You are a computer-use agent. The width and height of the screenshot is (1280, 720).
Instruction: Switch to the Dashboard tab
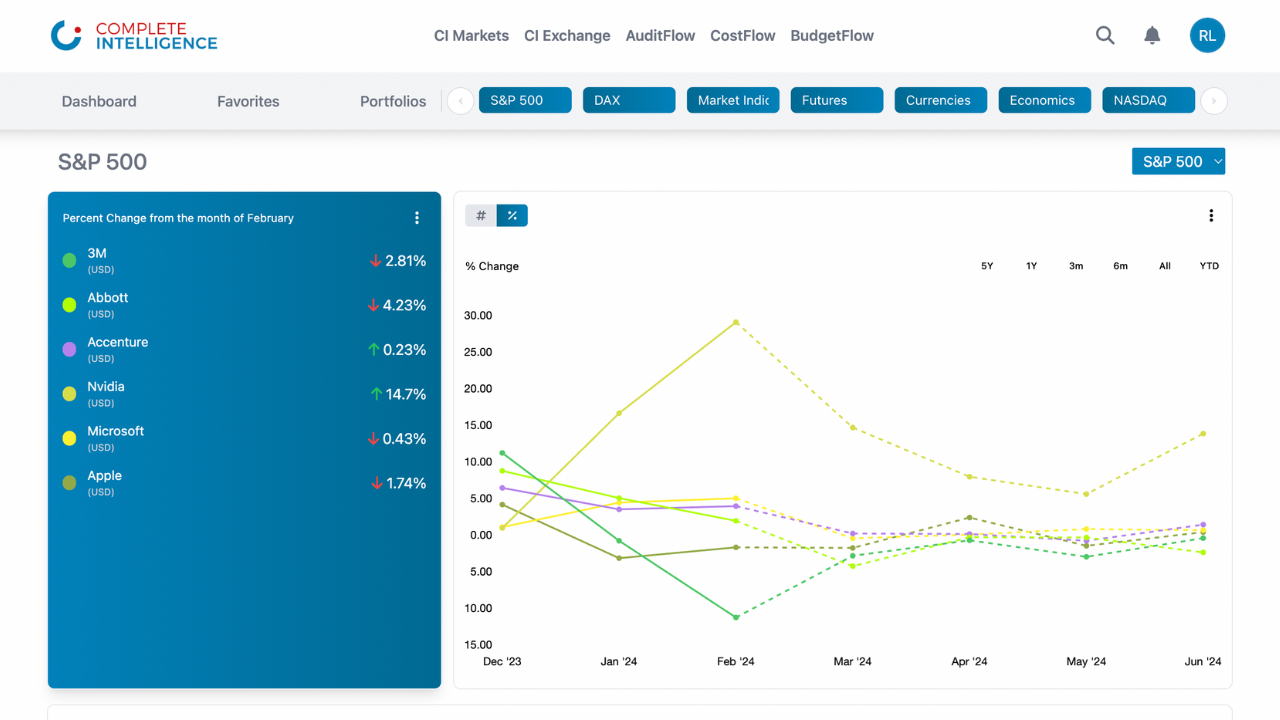click(x=99, y=101)
